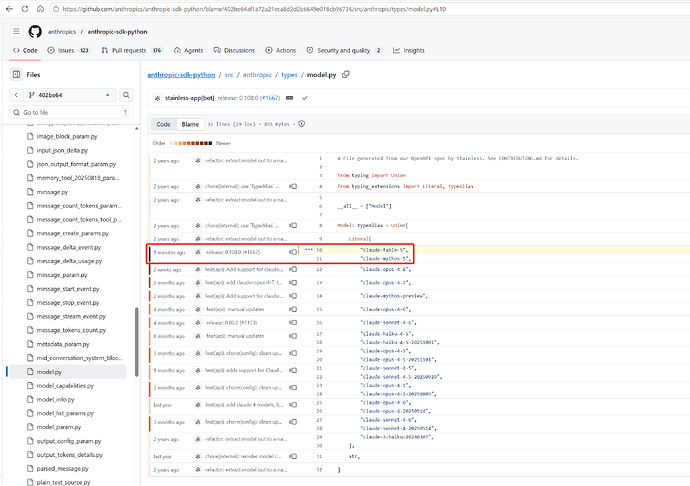Navigate to types breadcrumb folder
Image resolution: width=690 pixels, height=486 pixels.
[x=289, y=75]
